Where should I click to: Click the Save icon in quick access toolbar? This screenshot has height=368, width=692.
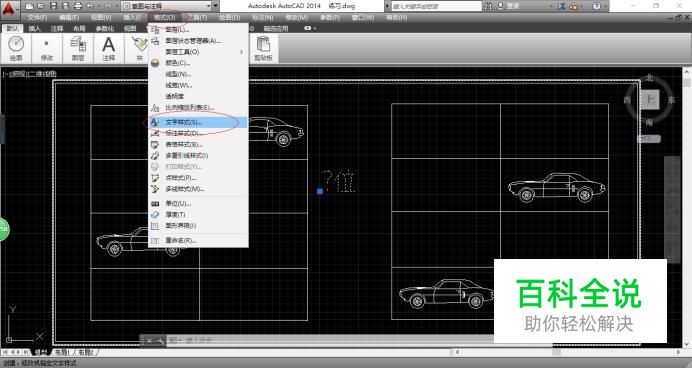53,6
